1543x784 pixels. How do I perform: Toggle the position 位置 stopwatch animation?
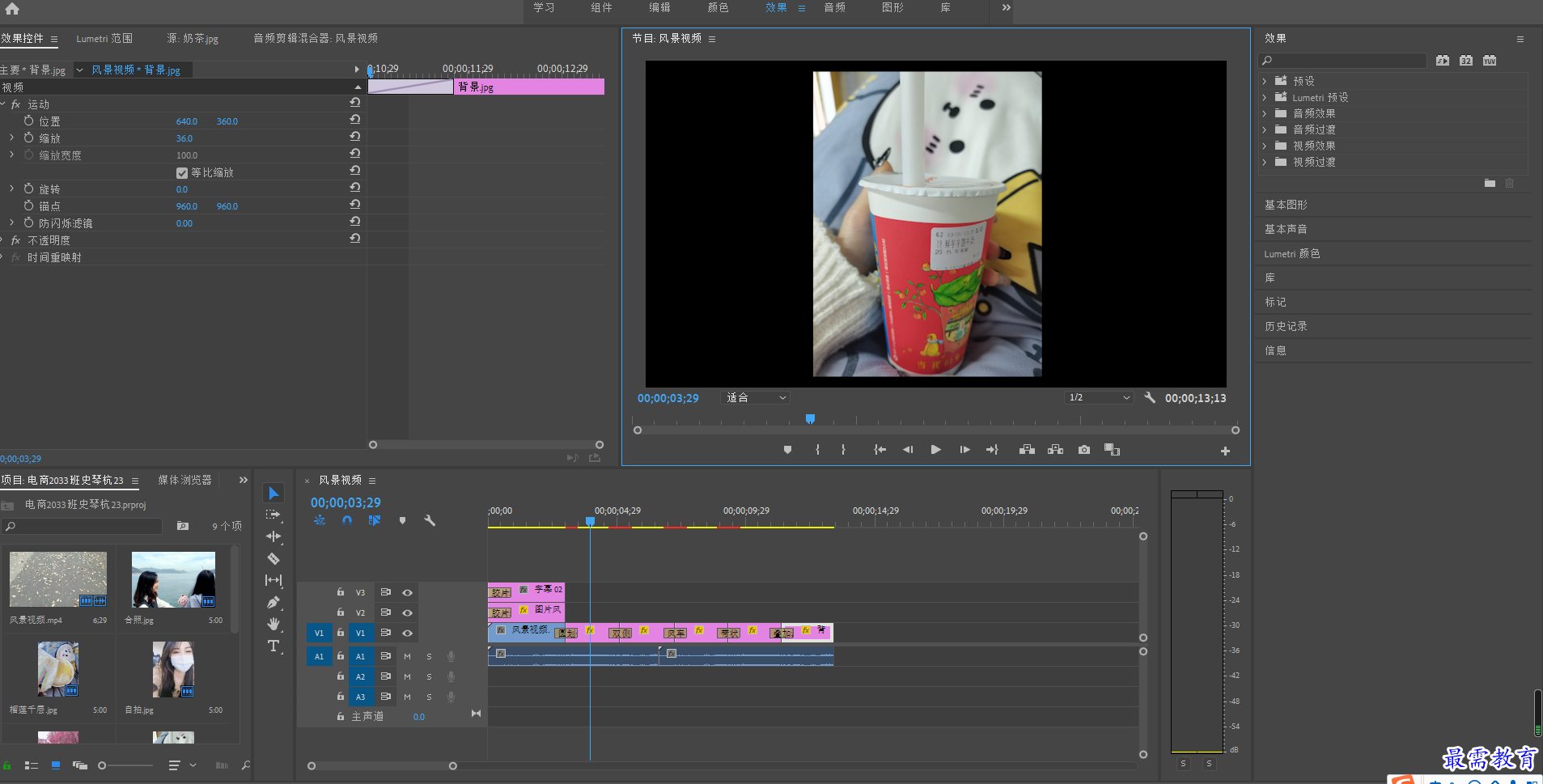click(x=29, y=121)
